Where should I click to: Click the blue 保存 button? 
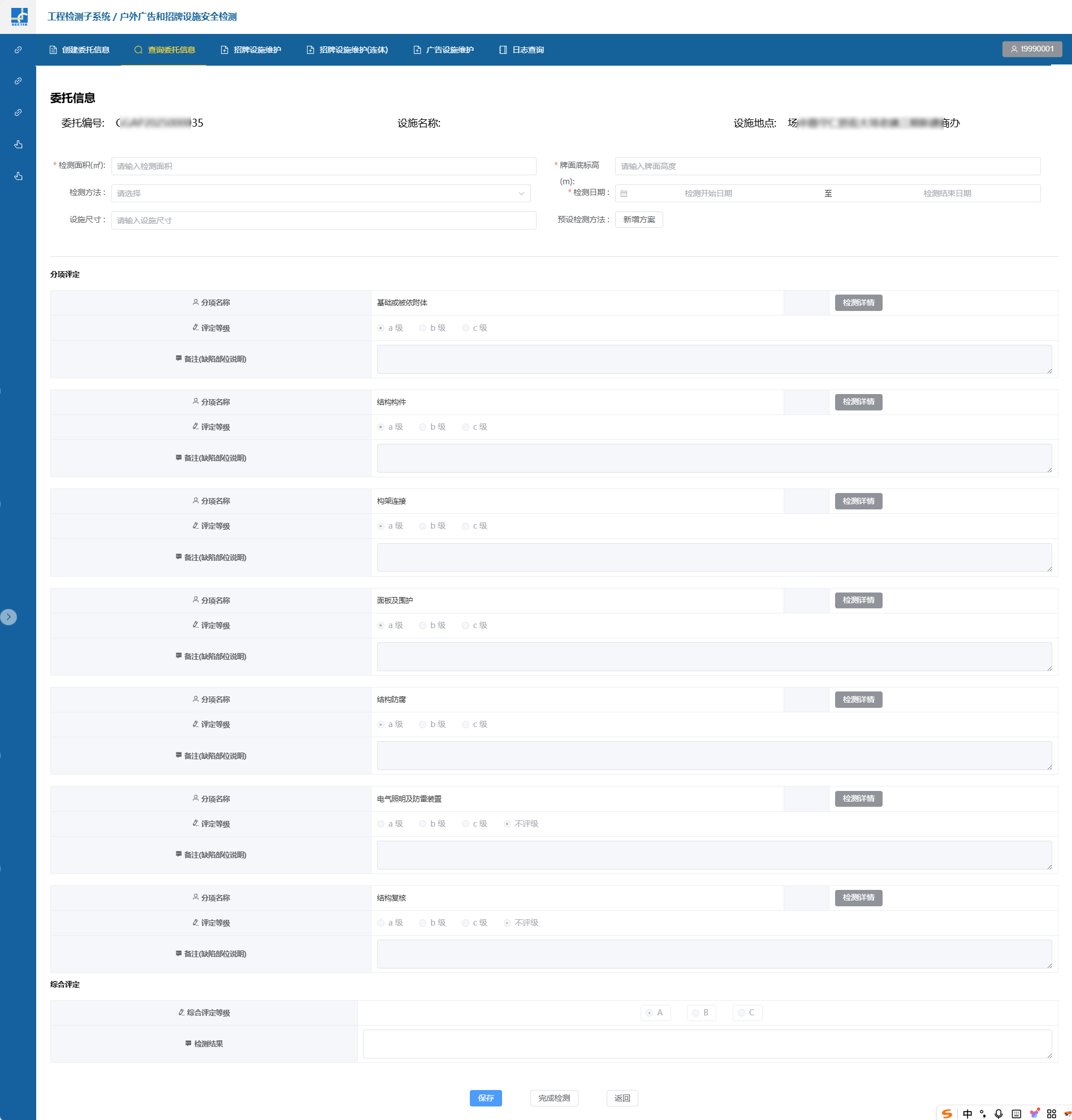(485, 1098)
